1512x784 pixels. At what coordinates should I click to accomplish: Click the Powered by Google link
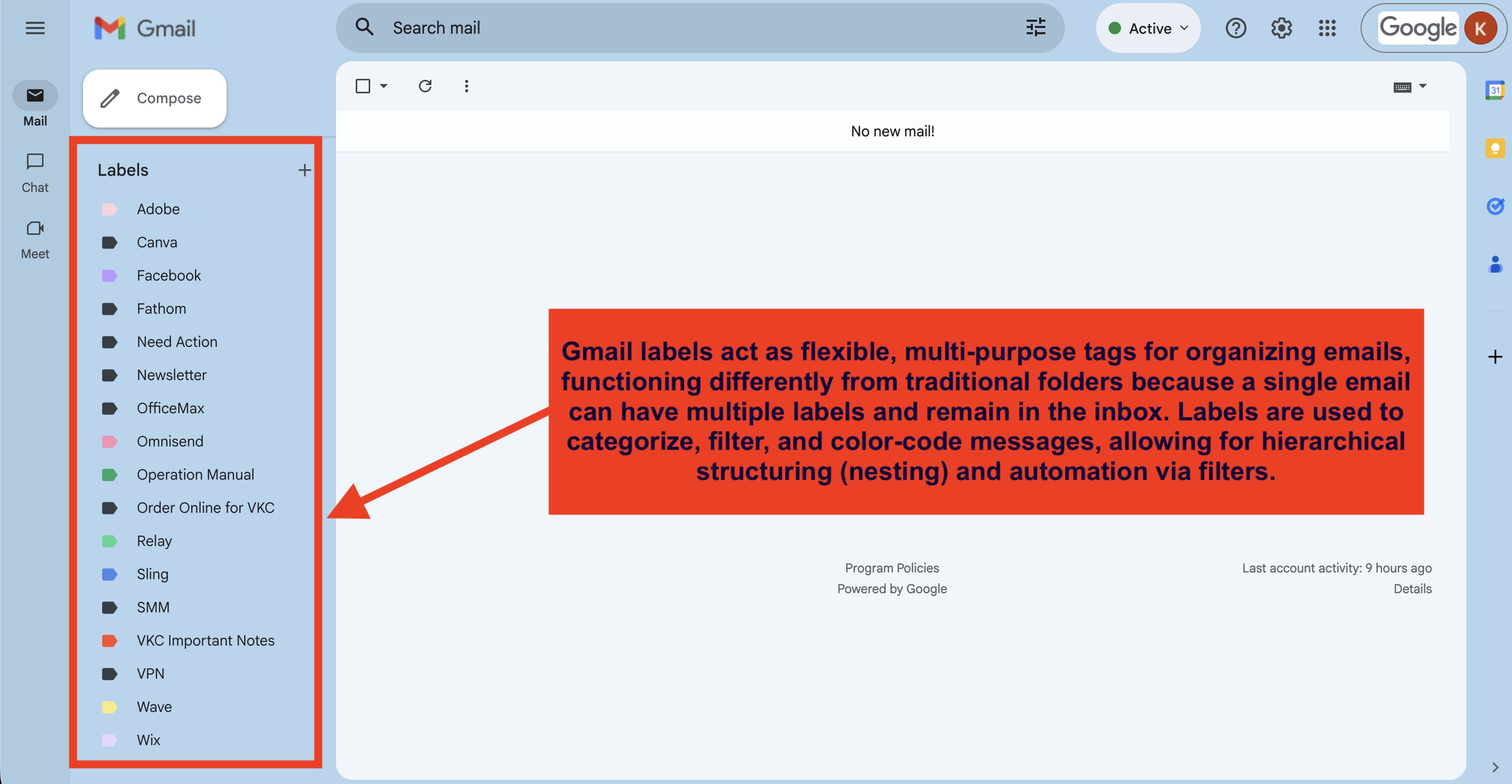[891, 589]
